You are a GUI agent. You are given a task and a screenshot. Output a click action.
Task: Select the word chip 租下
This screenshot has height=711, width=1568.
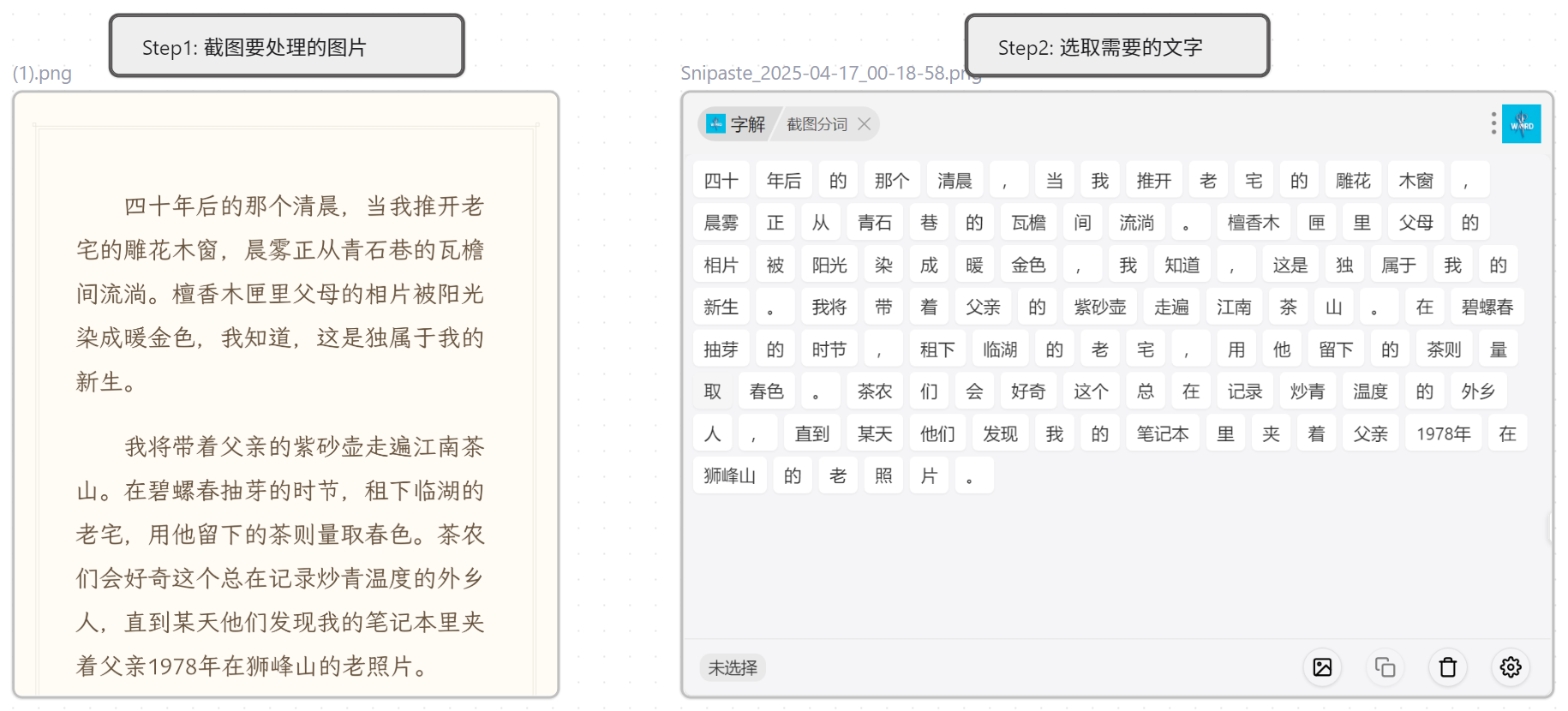point(937,350)
